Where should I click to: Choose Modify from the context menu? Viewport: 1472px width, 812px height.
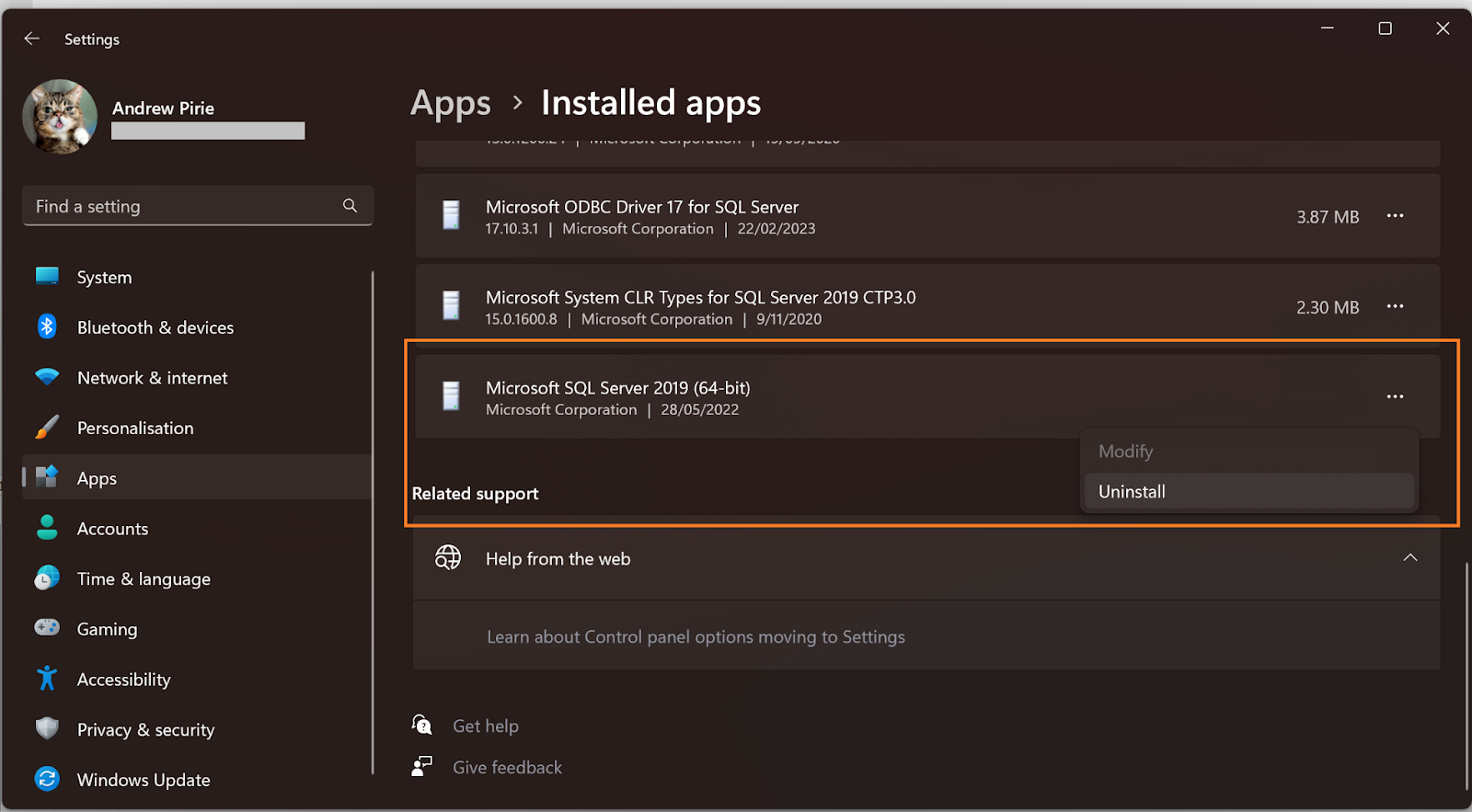click(x=1249, y=451)
